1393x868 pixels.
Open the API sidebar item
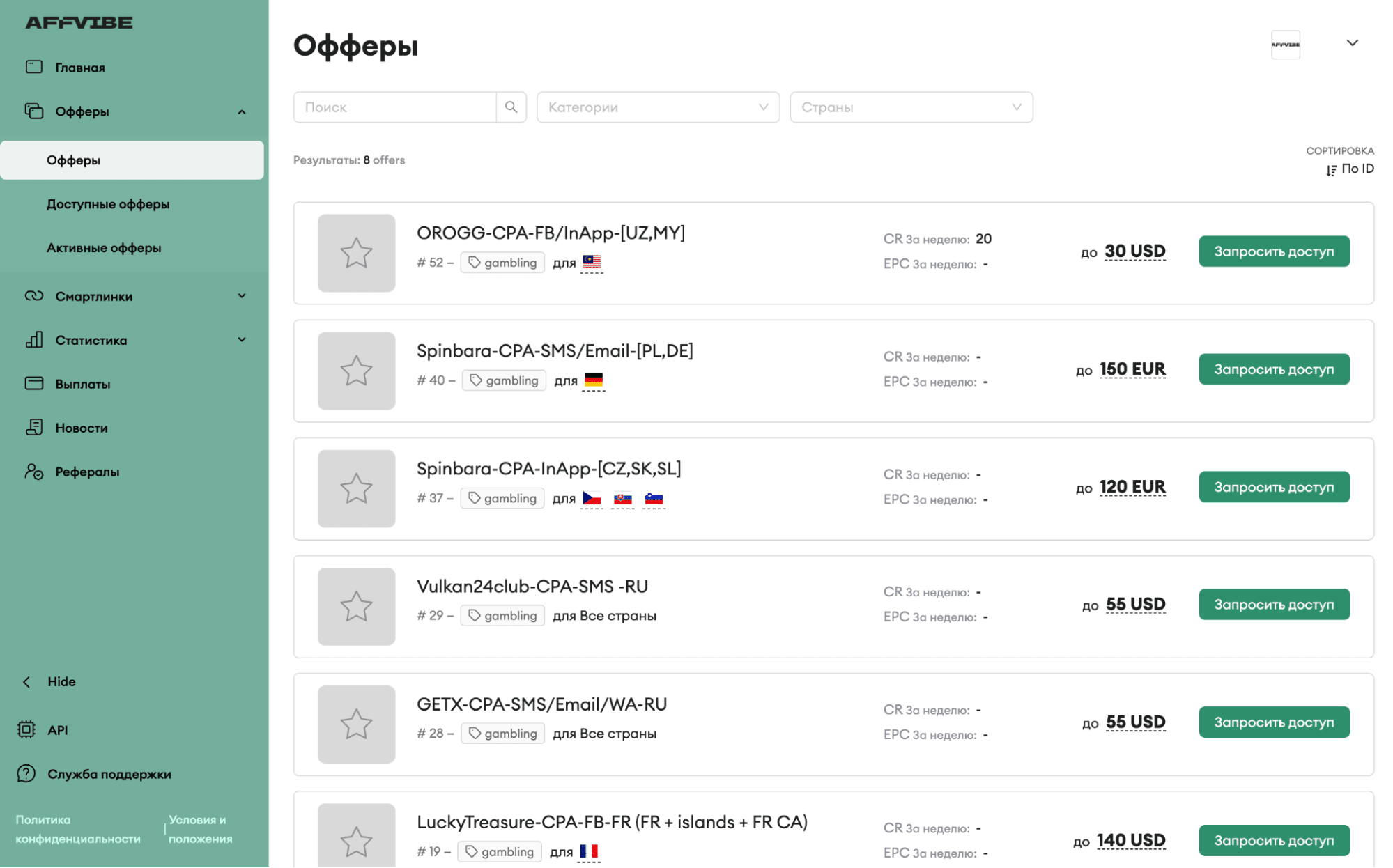click(57, 729)
